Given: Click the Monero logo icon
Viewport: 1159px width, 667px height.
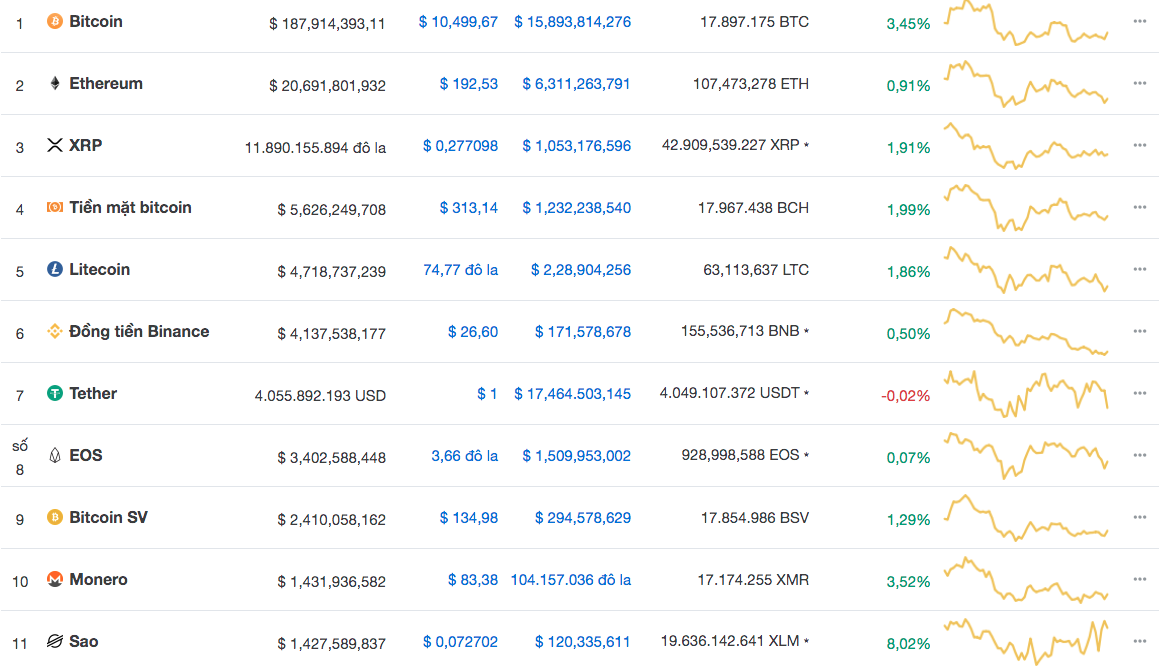Looking at the screenshot, I should 55,580.
